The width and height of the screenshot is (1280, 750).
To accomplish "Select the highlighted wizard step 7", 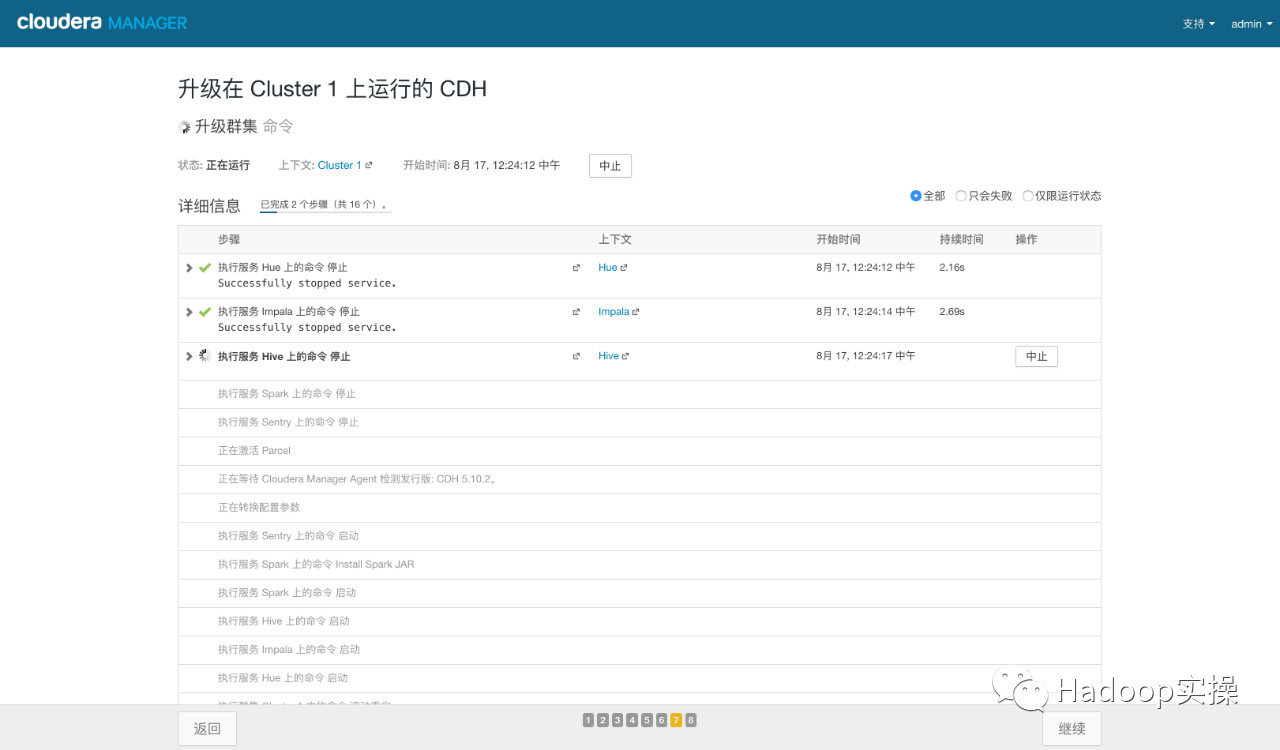I will pyautogui.click(x=677, y=720).
